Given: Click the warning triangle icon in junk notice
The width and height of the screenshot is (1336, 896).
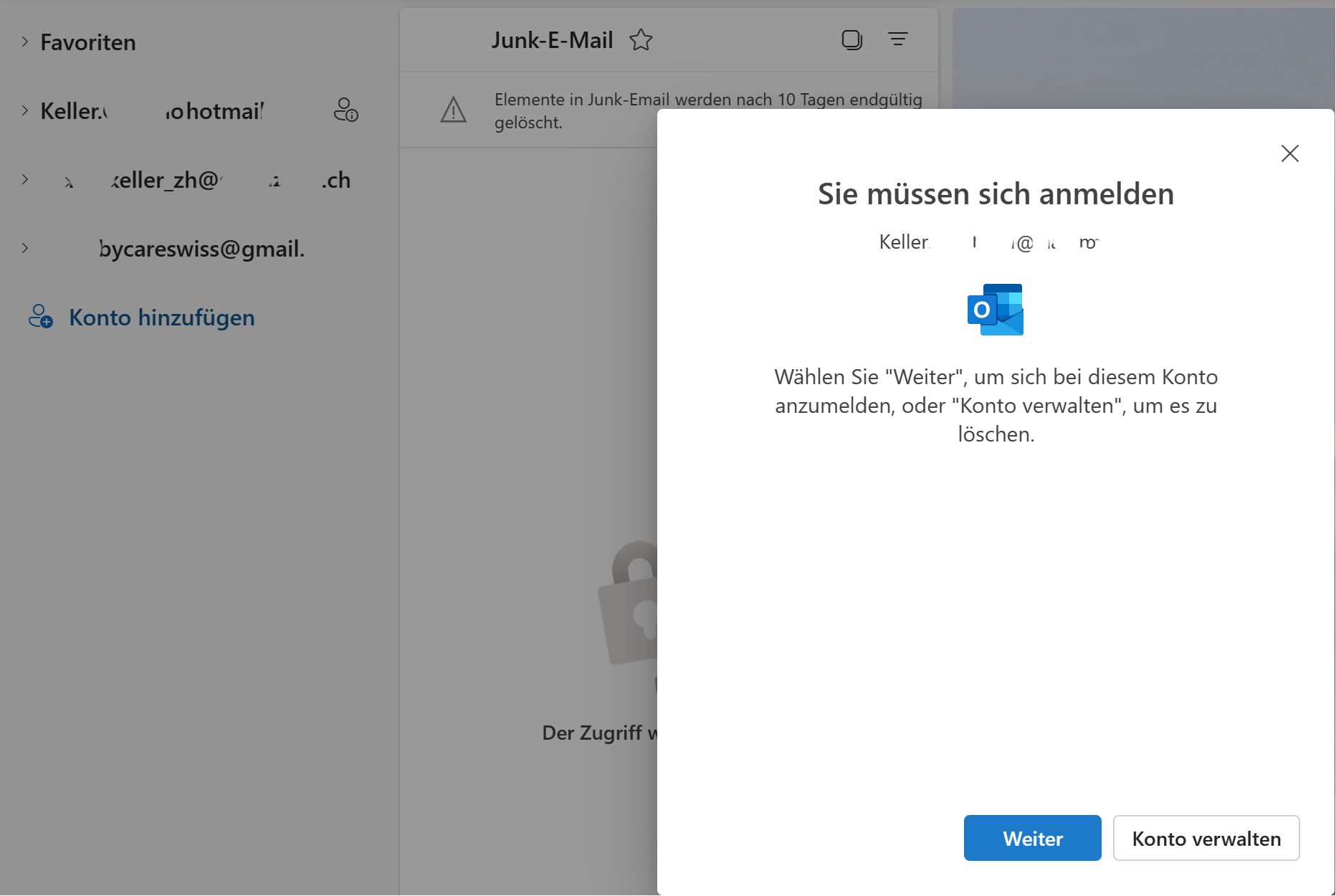Looking at the screenshot, I should pos(454,110).
